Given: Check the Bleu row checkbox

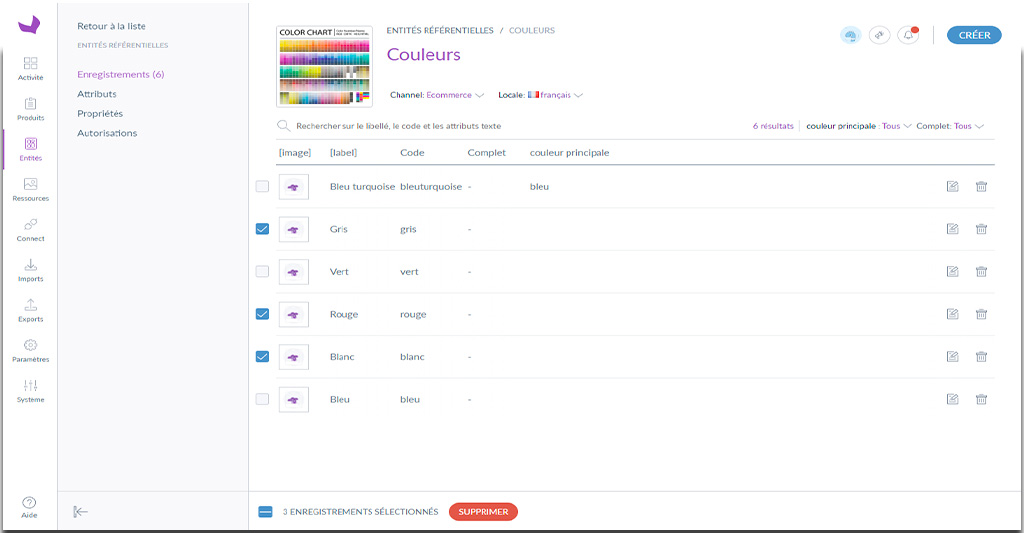Looking at the screenshot, I should click(x=262, y=398).
